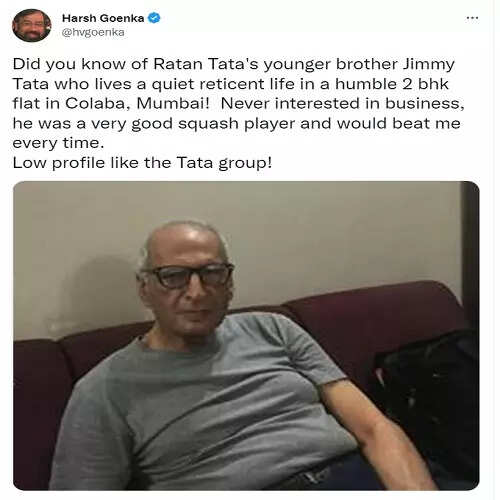Click the line 'he was a very good squash player'
This screenshot has width=500, height=500.
point(154,124)
